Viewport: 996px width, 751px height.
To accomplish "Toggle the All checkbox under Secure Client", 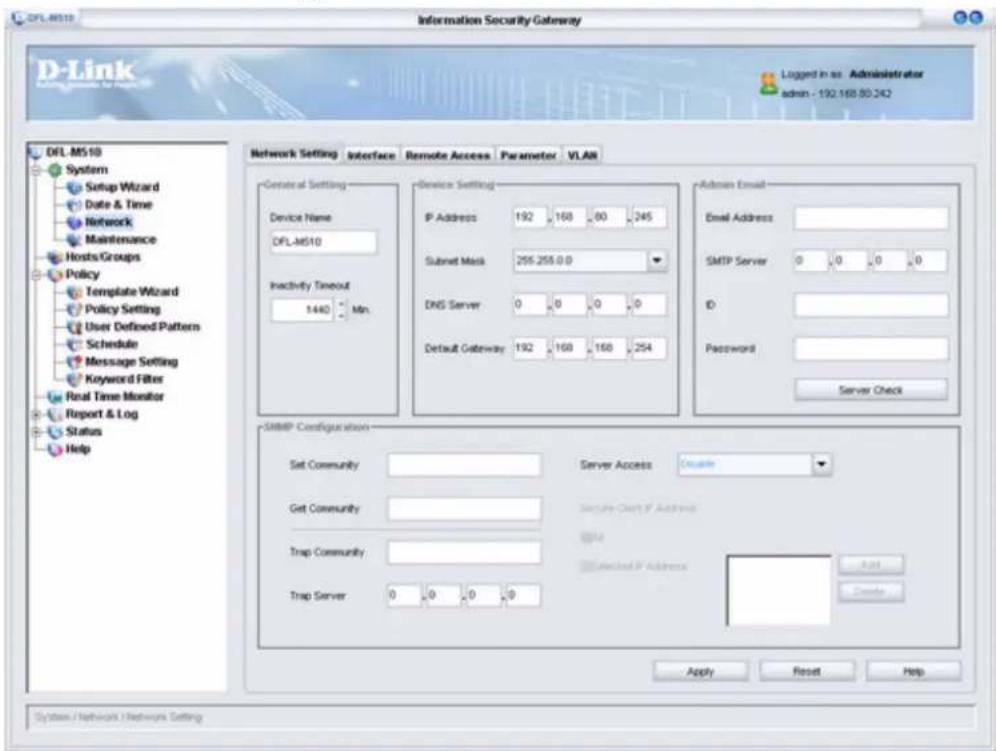I will click(x=586, y=538).
